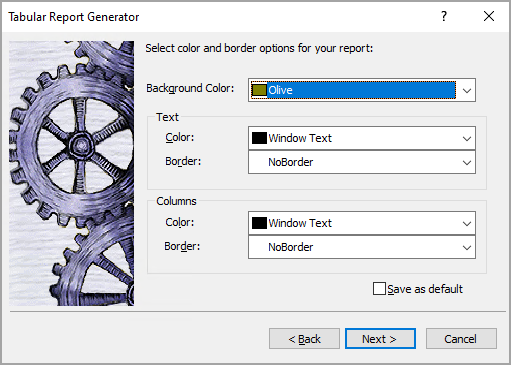Click the Text group Color label
The width and height of the screenshot is (511, 365).
[x=180, y=137]
